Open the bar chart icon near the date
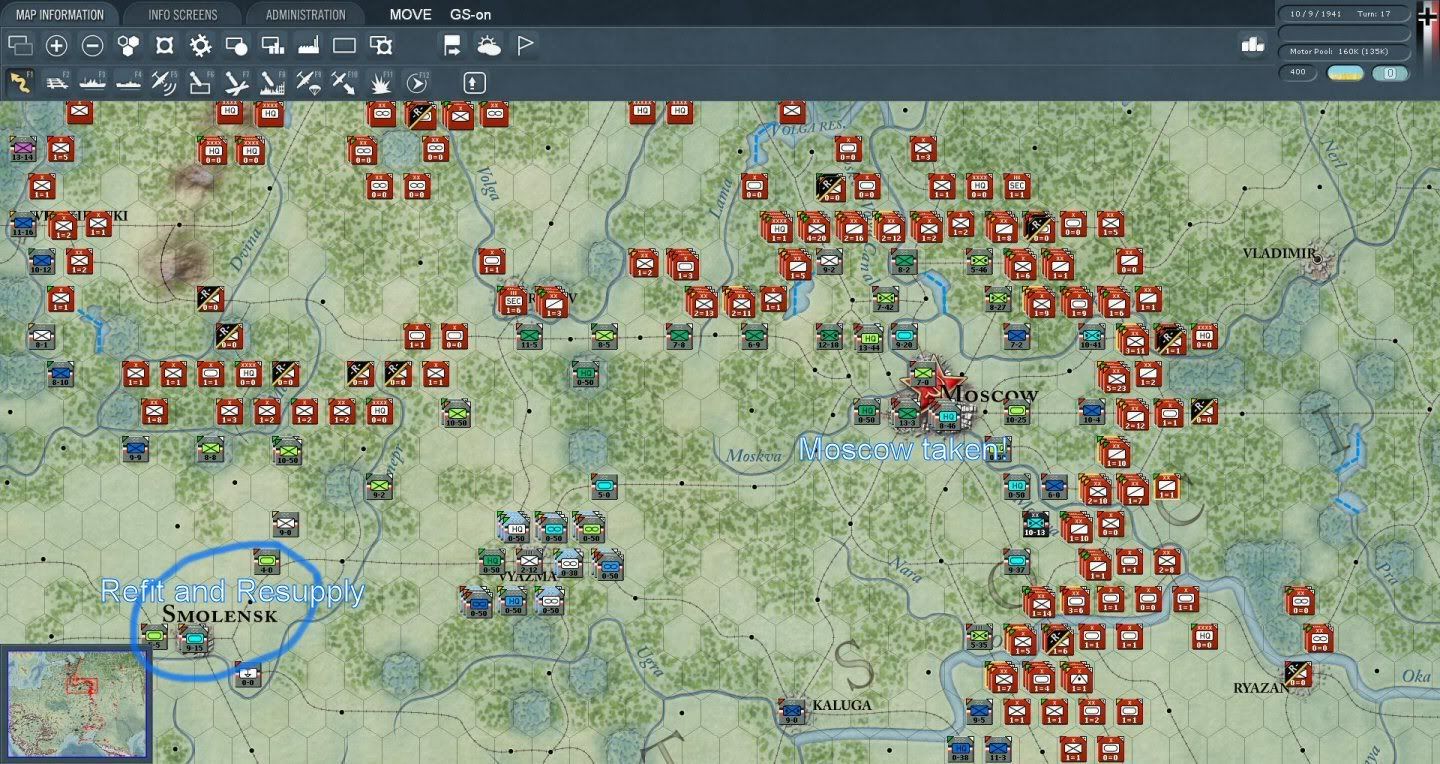Viewport: 1440px width, 764px height. (1253, 45)
